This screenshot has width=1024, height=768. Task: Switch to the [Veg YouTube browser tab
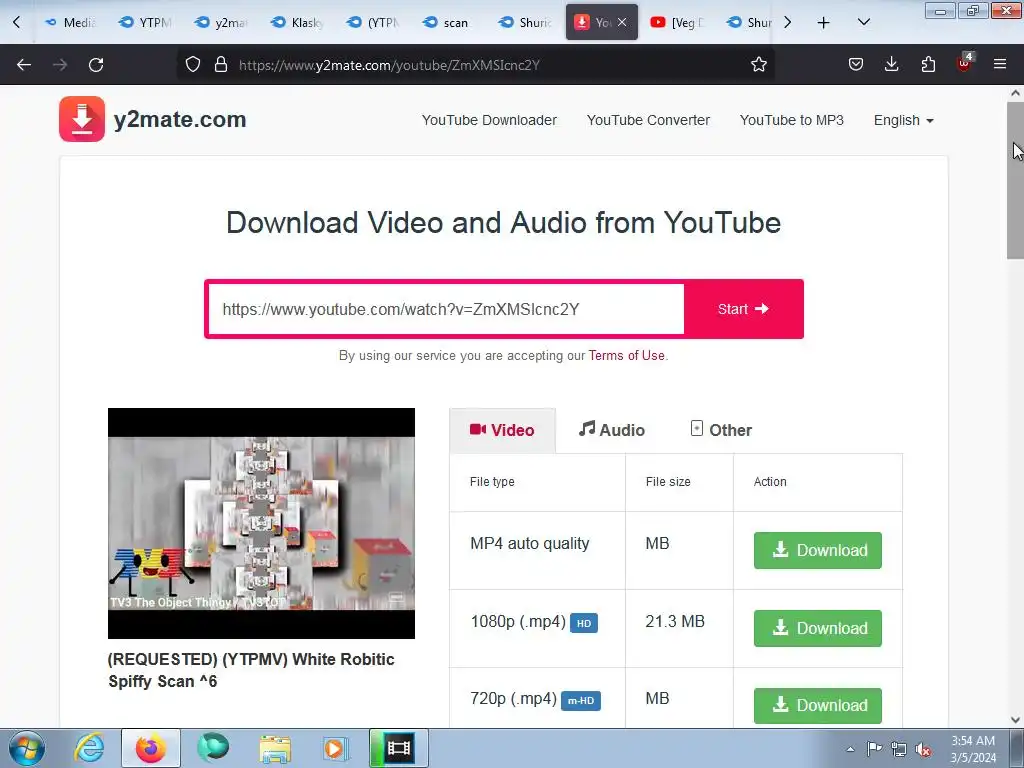tap(677, 22)
